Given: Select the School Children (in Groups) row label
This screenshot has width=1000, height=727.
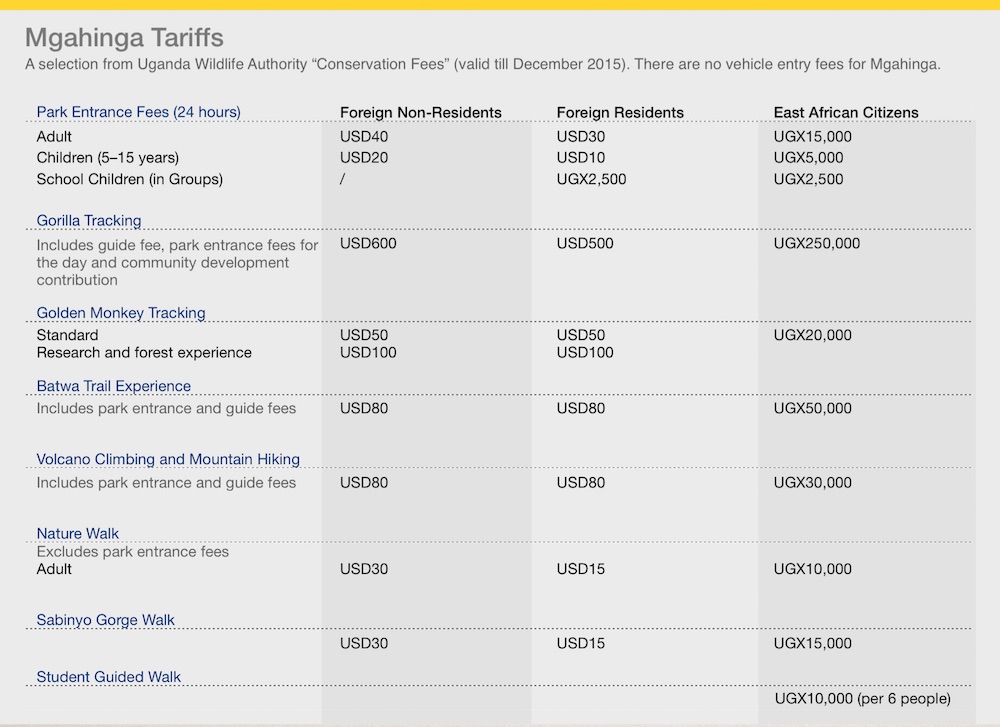Looking at the screenshot, I should point(129,180).
